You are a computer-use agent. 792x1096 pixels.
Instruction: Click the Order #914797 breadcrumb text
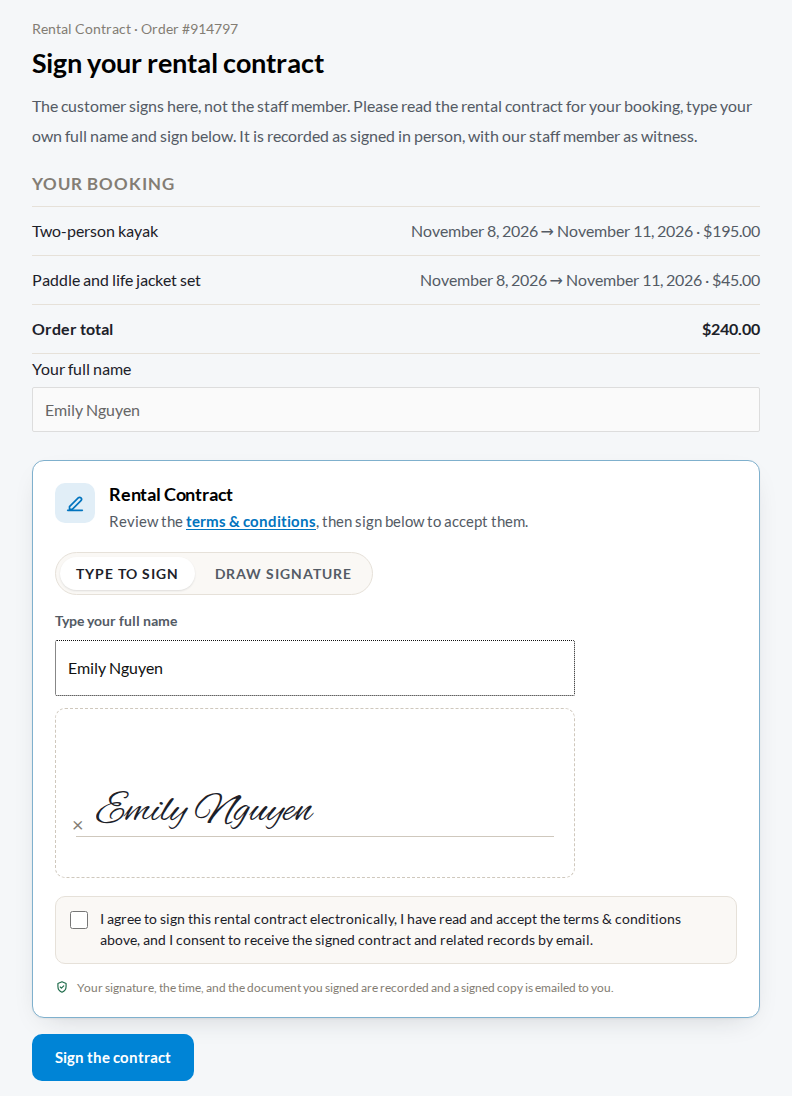[x=189, y=29]
